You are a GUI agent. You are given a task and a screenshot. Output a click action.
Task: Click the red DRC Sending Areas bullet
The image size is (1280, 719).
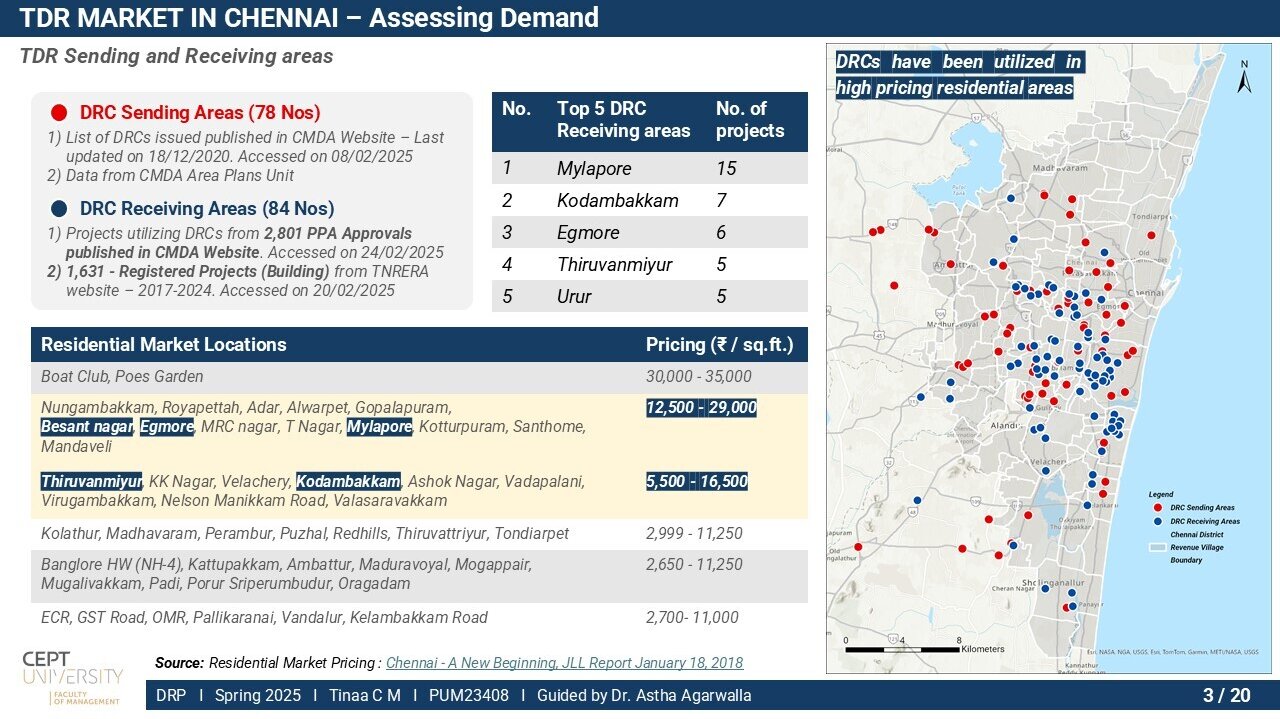pyautogui.click(x=59, y=113)
